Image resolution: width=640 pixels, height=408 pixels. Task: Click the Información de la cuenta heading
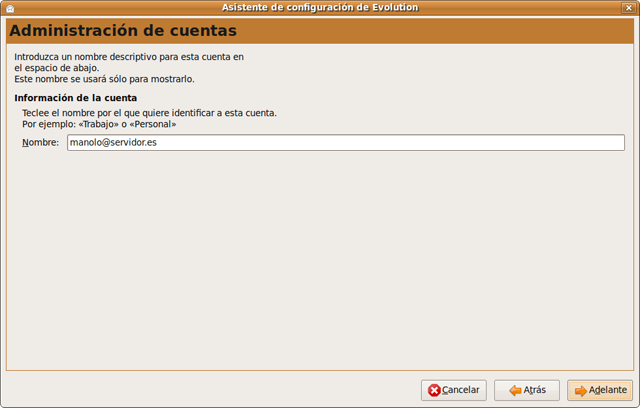[76, 98]
